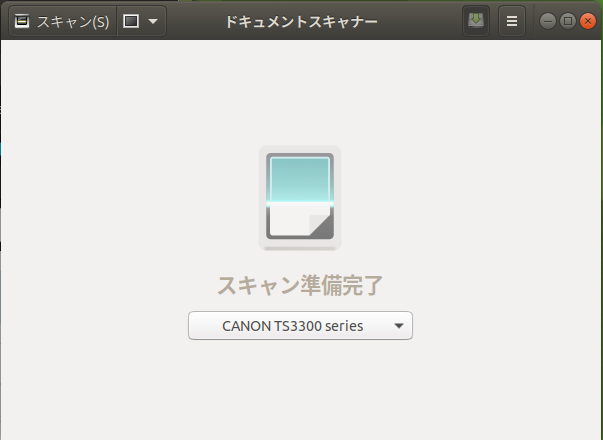Click empty header space right of the title
603x440 pixels.
coord(420,21)
